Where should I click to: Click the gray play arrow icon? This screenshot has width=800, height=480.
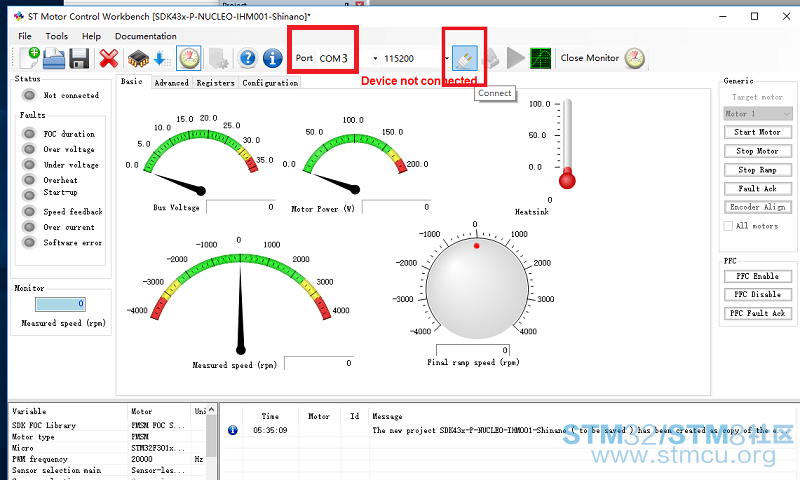pyautogui.click(x=515, y=58)
